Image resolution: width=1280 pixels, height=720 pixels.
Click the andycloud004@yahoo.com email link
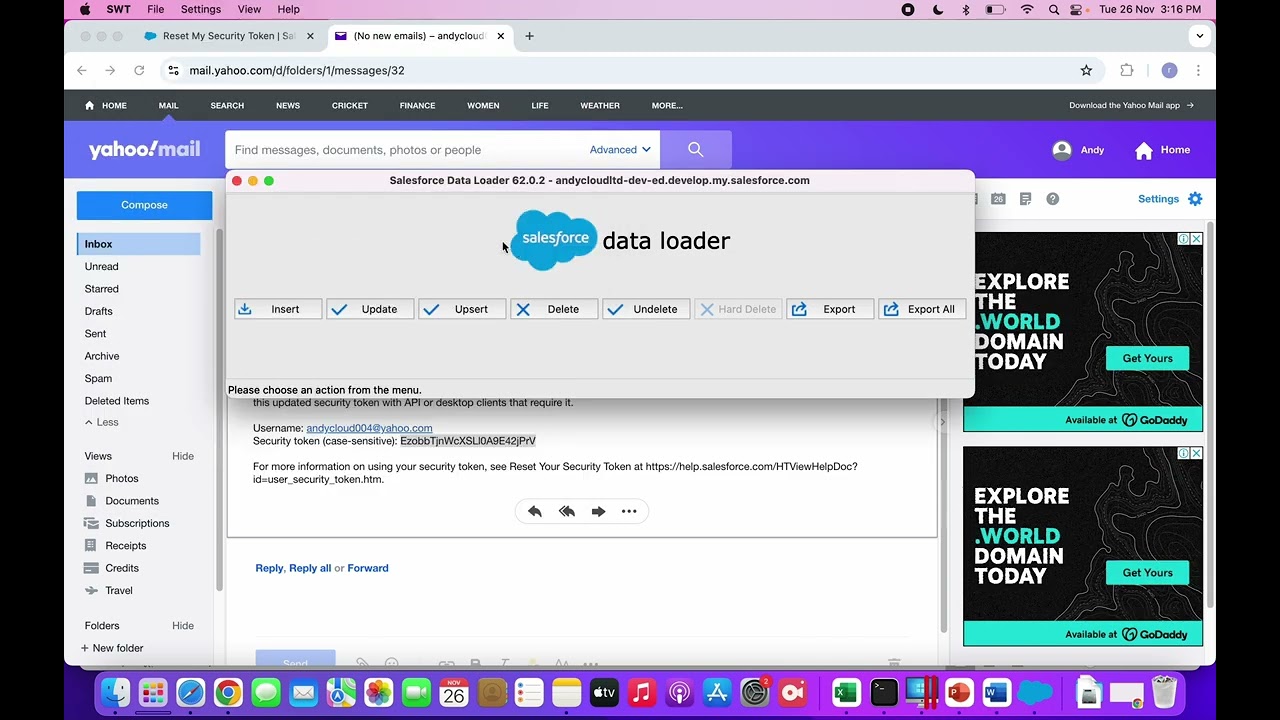point(369,428)
